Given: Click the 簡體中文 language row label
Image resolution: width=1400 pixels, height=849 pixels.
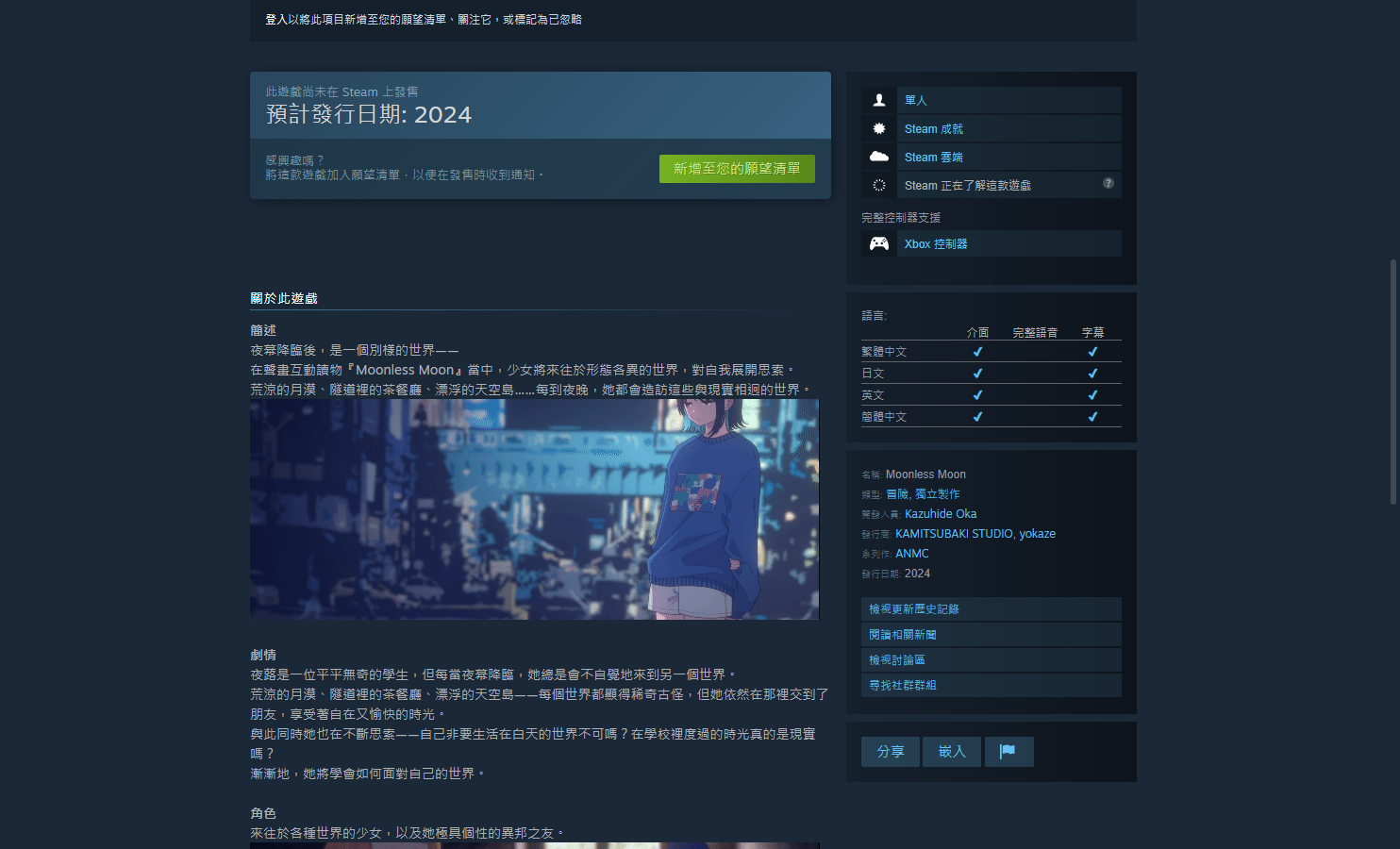Looking at the screenshot, I should coord(884,417).
